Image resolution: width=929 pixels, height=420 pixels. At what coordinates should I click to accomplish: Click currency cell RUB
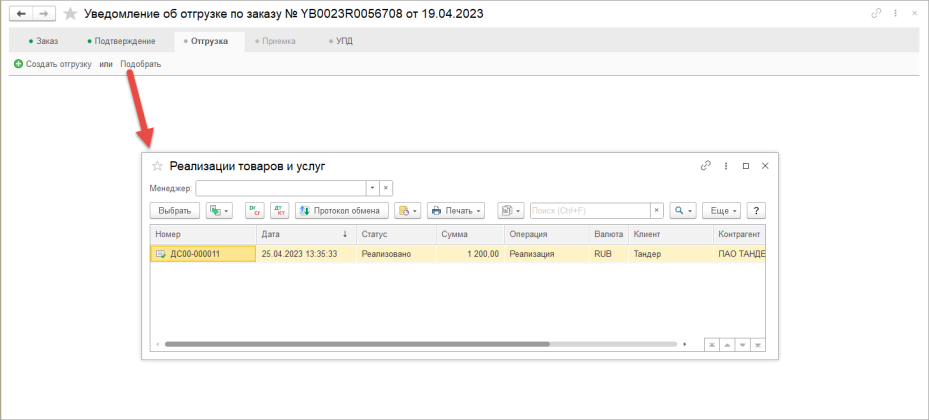(608, 254)
